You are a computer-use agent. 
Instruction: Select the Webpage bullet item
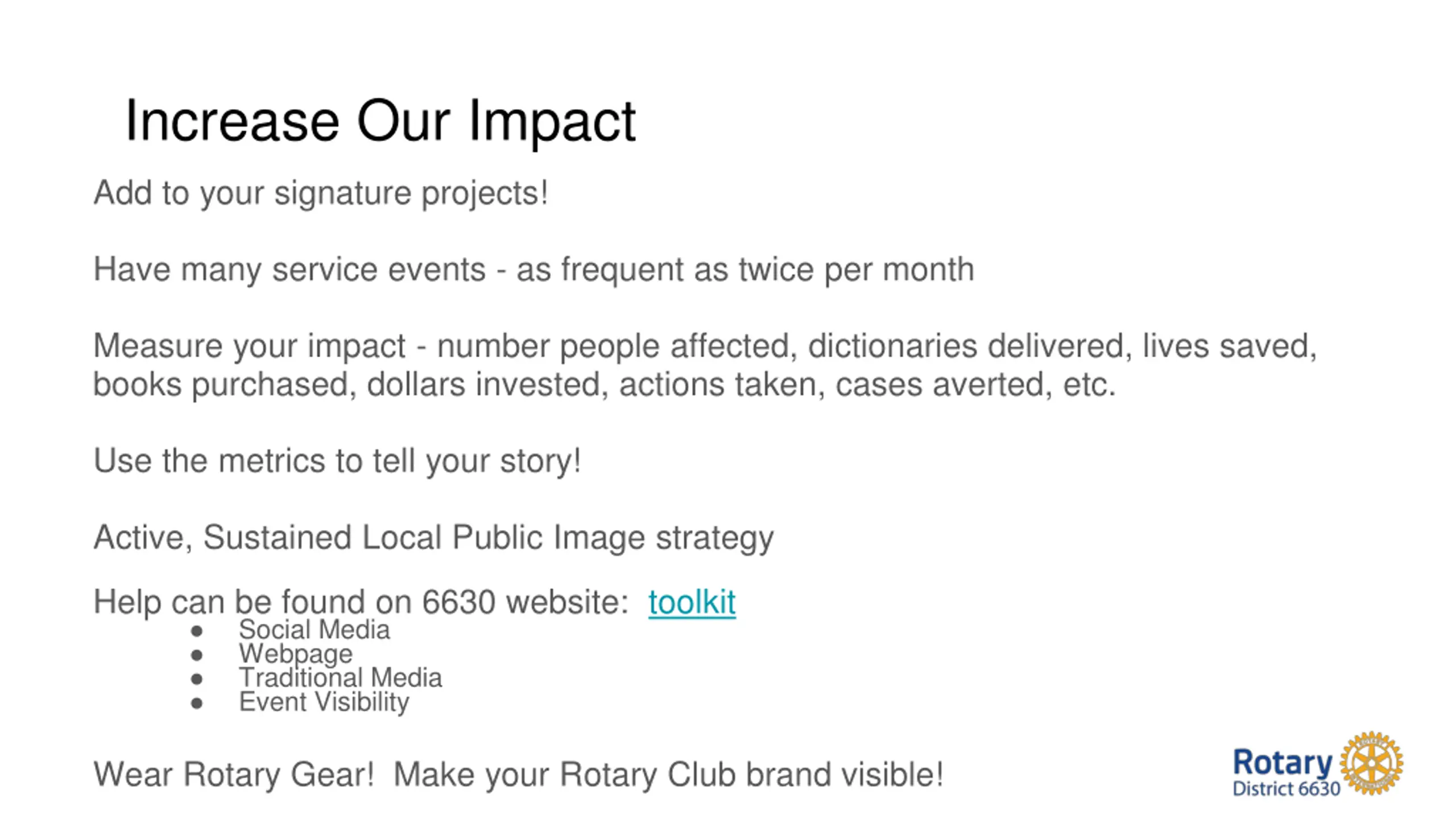click(x=296, y=654)
